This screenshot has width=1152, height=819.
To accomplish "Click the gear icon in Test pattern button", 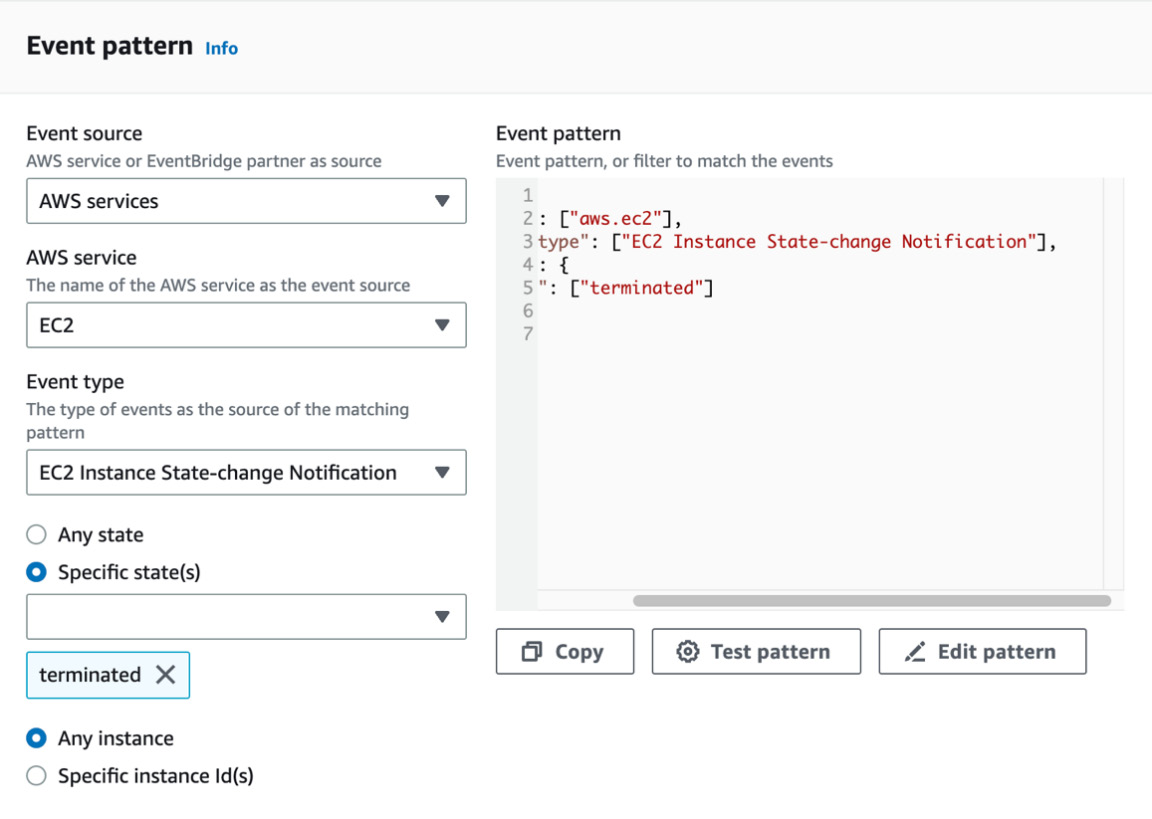I will click(x=688, y=652).
